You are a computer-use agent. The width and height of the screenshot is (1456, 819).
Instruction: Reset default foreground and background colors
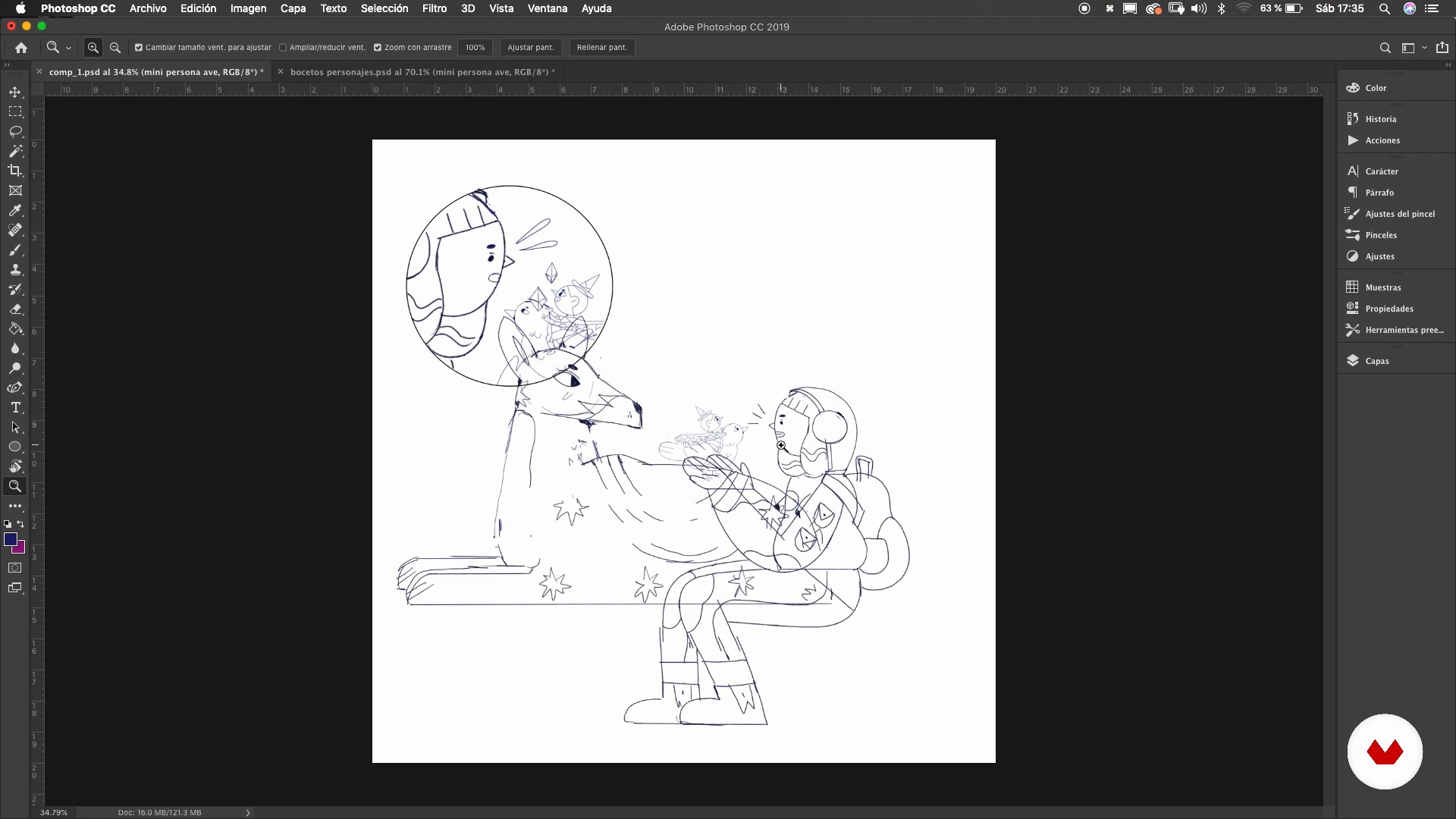click(x=8, y=523)
